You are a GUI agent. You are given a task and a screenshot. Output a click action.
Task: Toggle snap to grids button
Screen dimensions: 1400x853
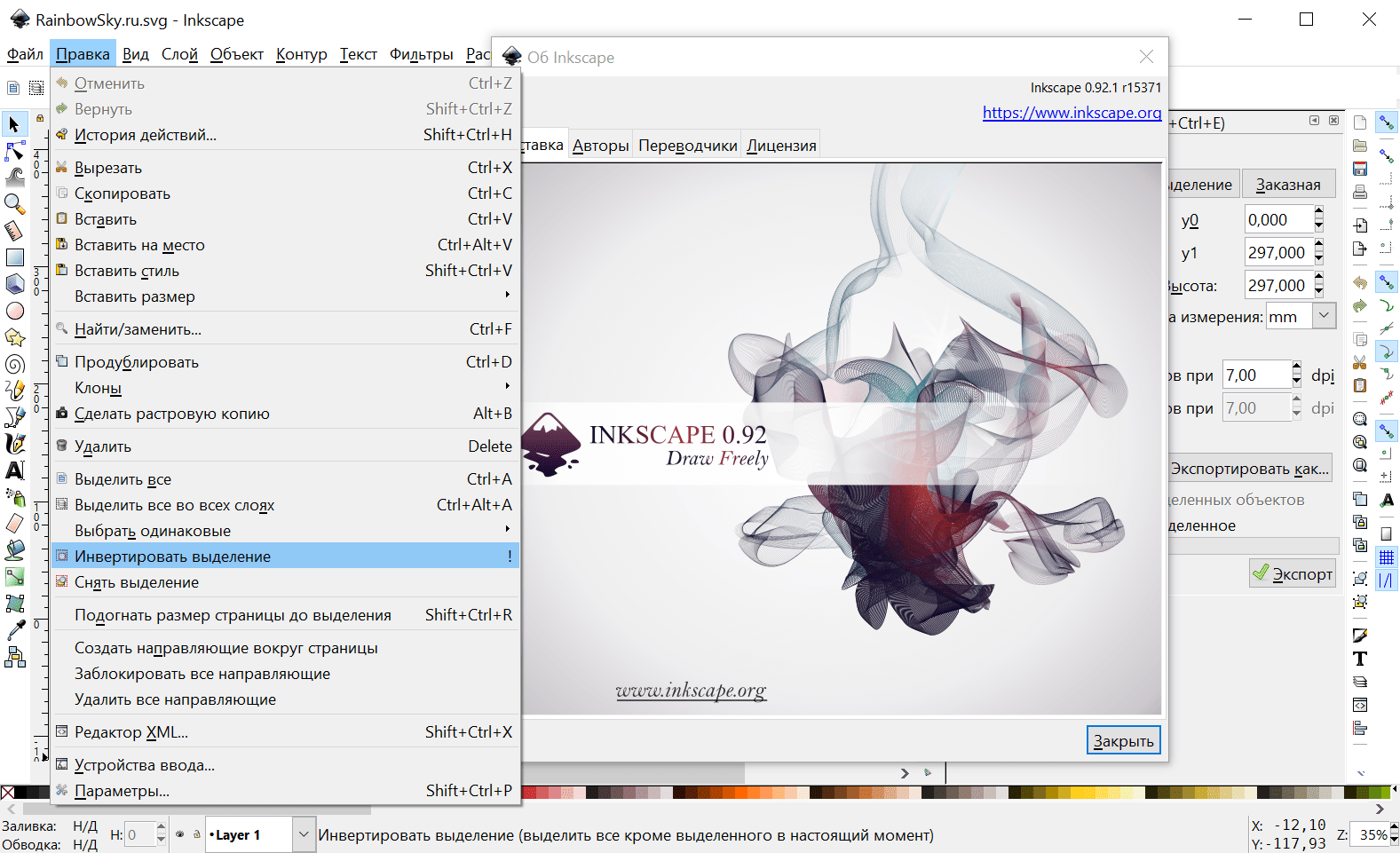tap(1386, 557)
